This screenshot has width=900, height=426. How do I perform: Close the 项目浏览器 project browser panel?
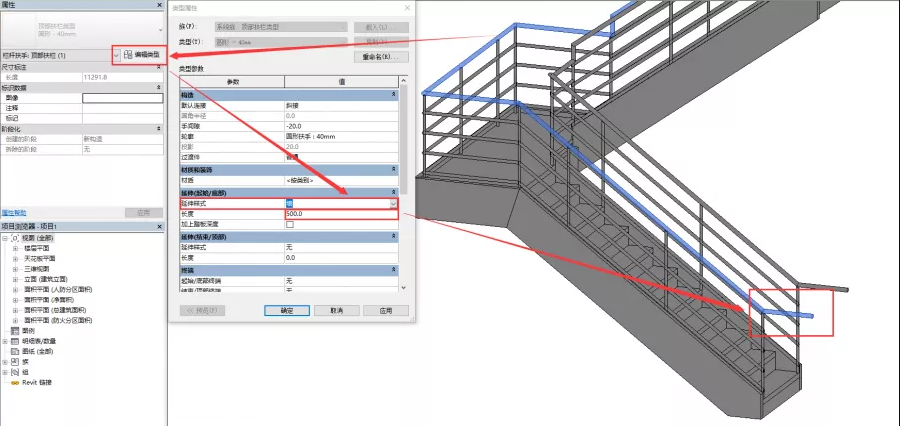pyautogui.click(x=160, y=226)
